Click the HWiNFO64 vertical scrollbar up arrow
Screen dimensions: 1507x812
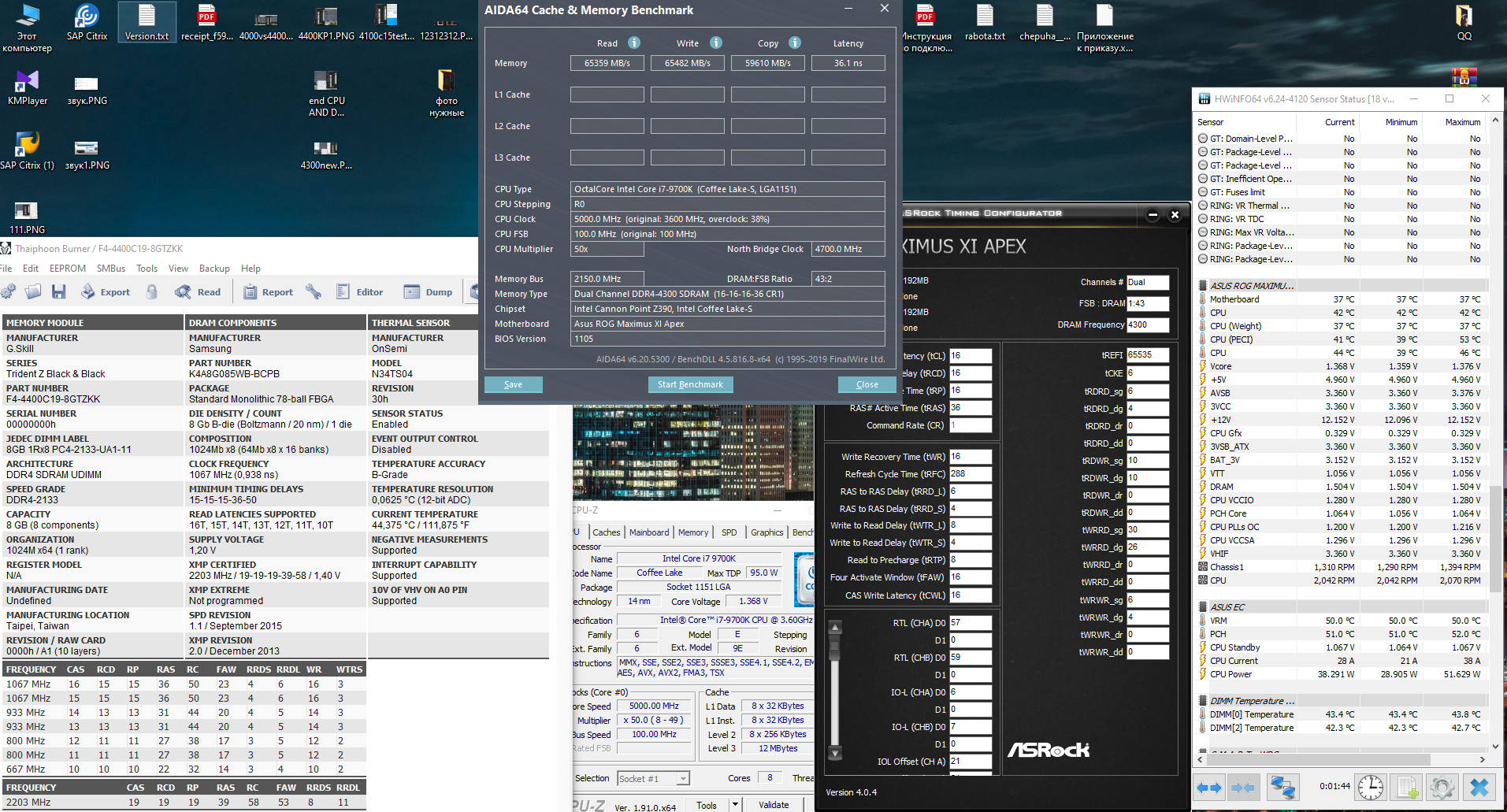tap(1495, 122)
